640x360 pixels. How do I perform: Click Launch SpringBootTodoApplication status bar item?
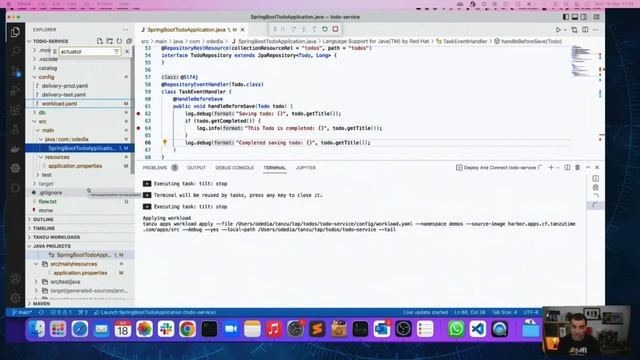[155, 313]
